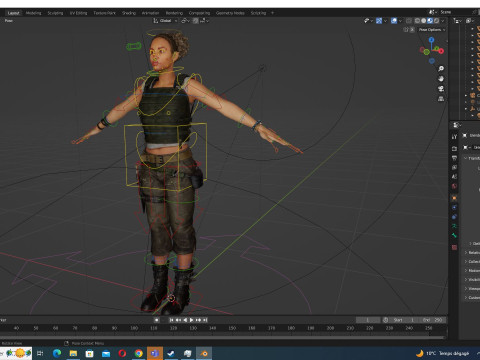Play the animation in reverse
Viewport: 480px width, 360px height.
click(185, 320)
